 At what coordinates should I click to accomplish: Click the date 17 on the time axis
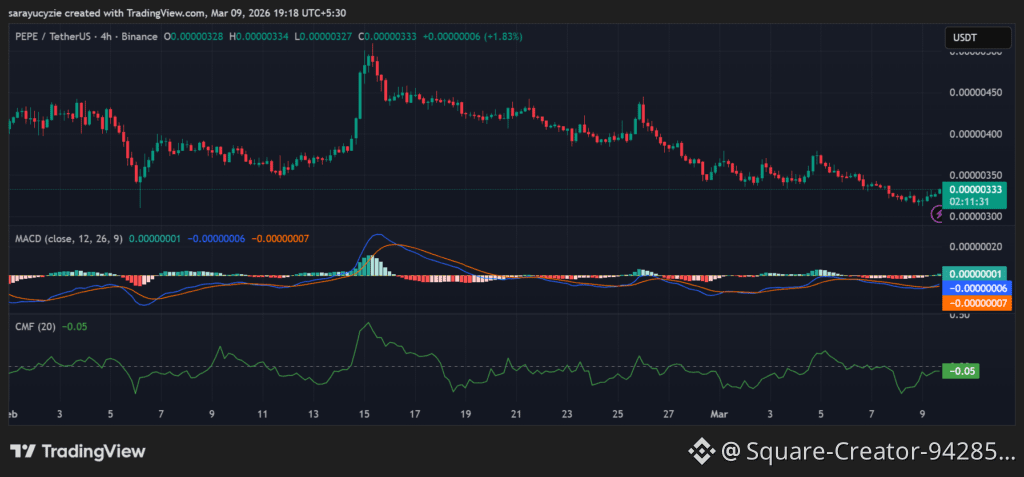415,414
